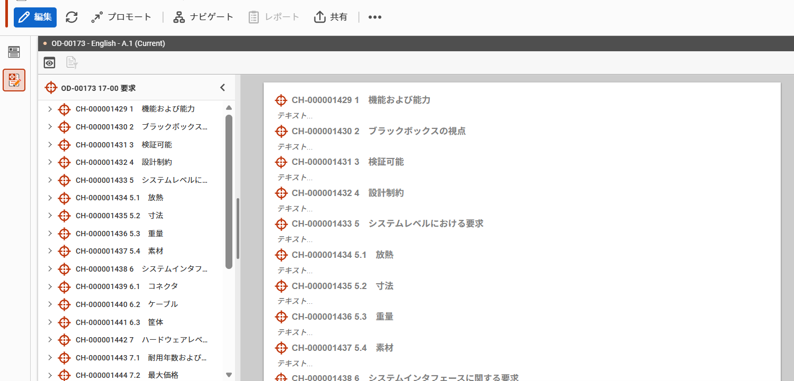Click the target icon of tree row コネクタ
The height and width of the screenshot is (381, 794).
click(64, 287)
